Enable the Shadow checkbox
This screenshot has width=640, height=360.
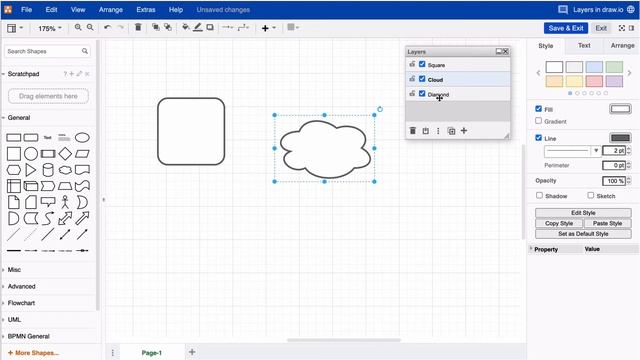(x=539, y=196)
